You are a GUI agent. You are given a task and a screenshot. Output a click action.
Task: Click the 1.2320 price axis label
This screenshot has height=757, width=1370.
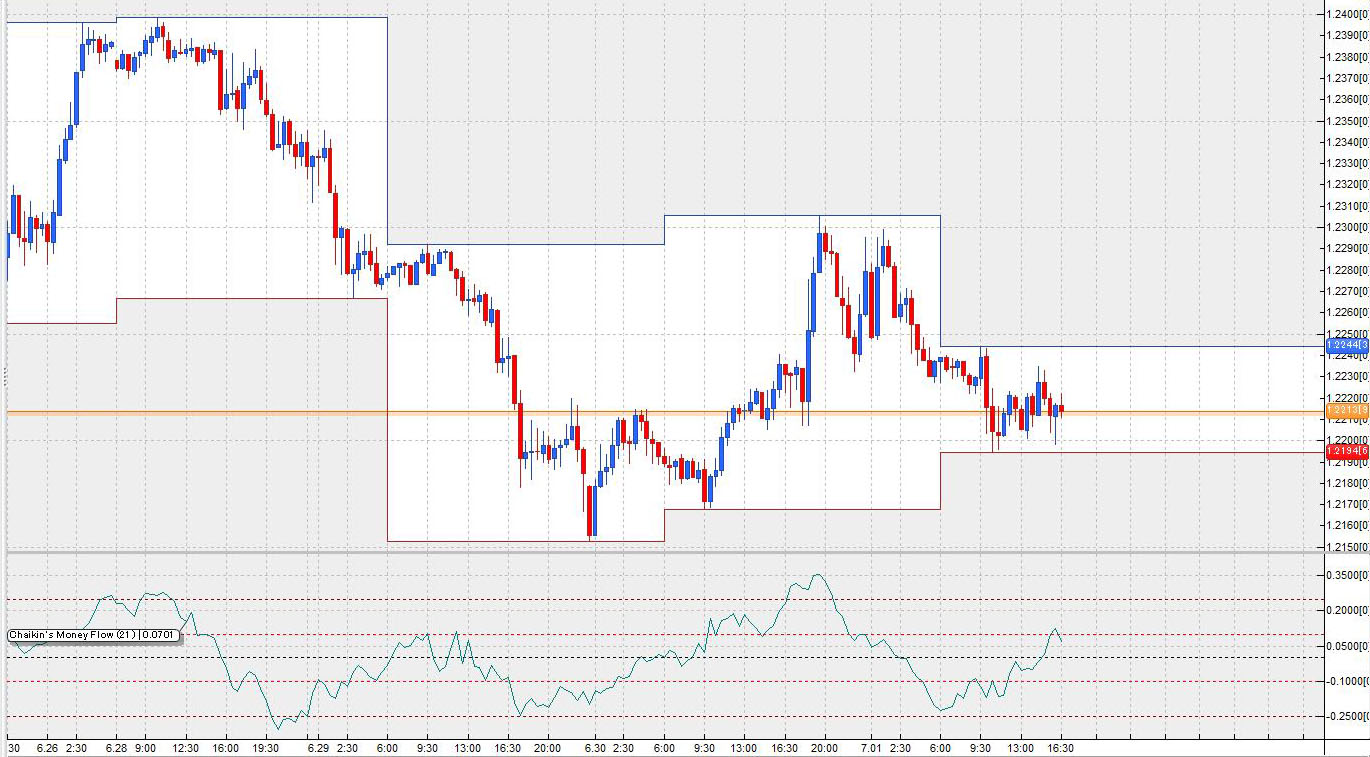1348,184
